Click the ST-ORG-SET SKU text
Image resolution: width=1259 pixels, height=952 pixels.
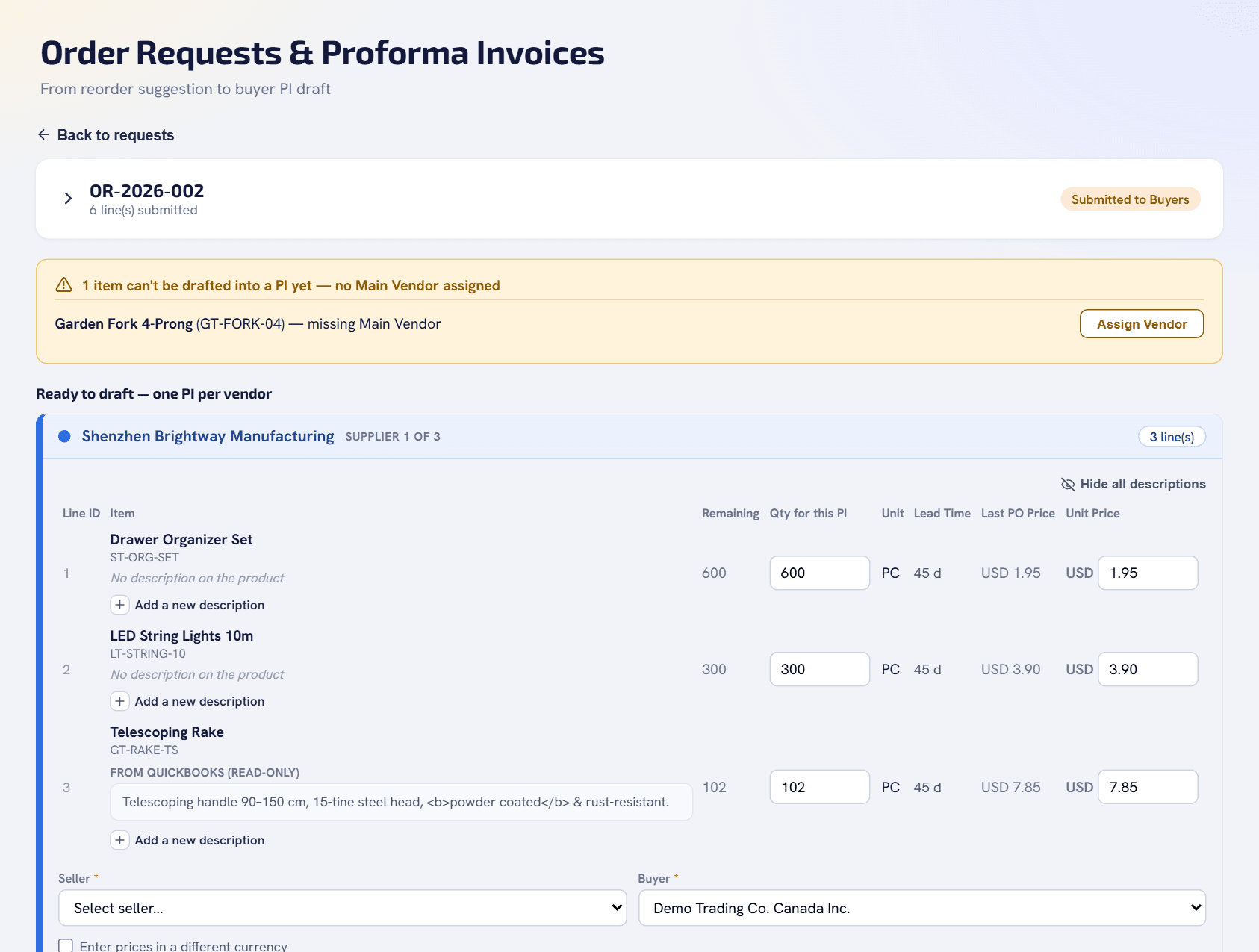144,557
